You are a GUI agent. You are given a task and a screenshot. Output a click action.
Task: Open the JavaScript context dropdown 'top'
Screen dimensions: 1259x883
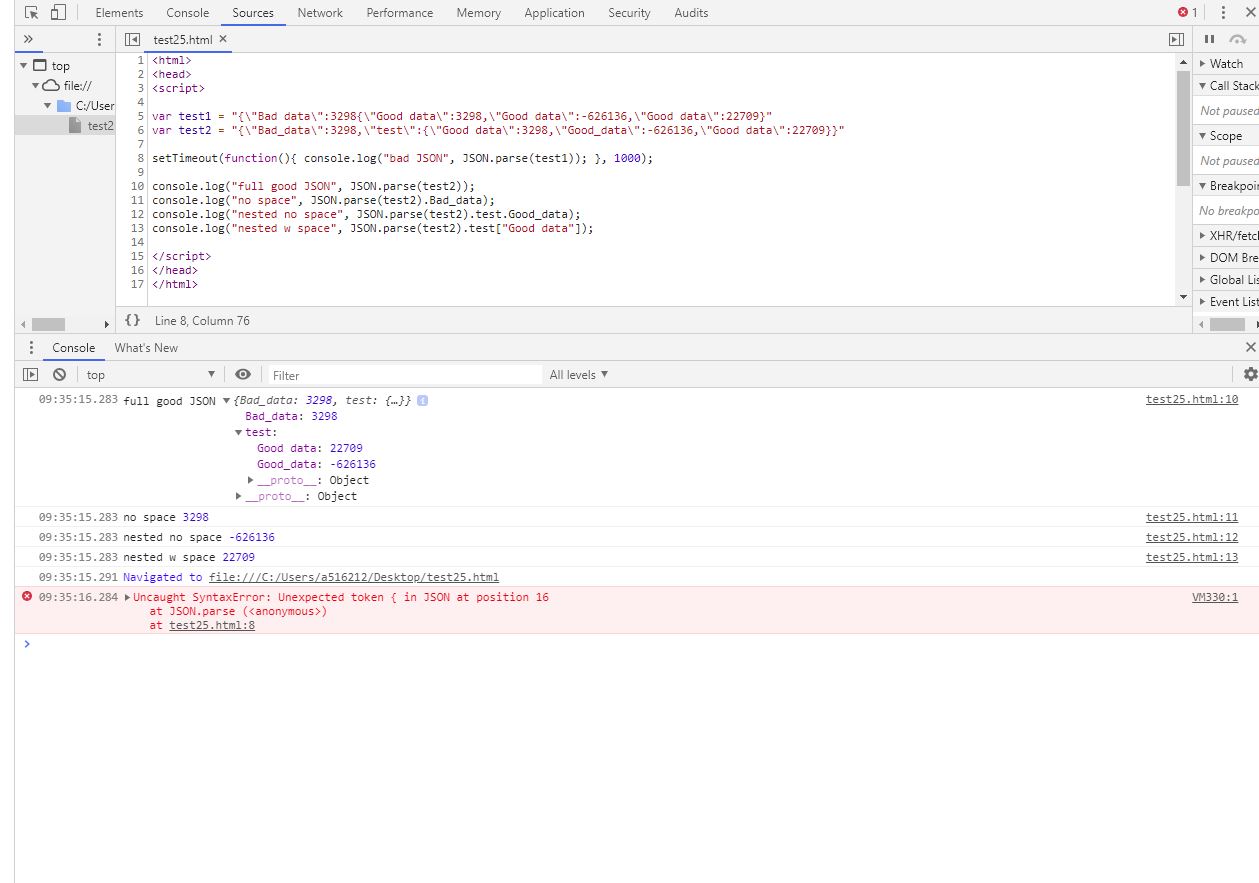(x=151, y=375)
